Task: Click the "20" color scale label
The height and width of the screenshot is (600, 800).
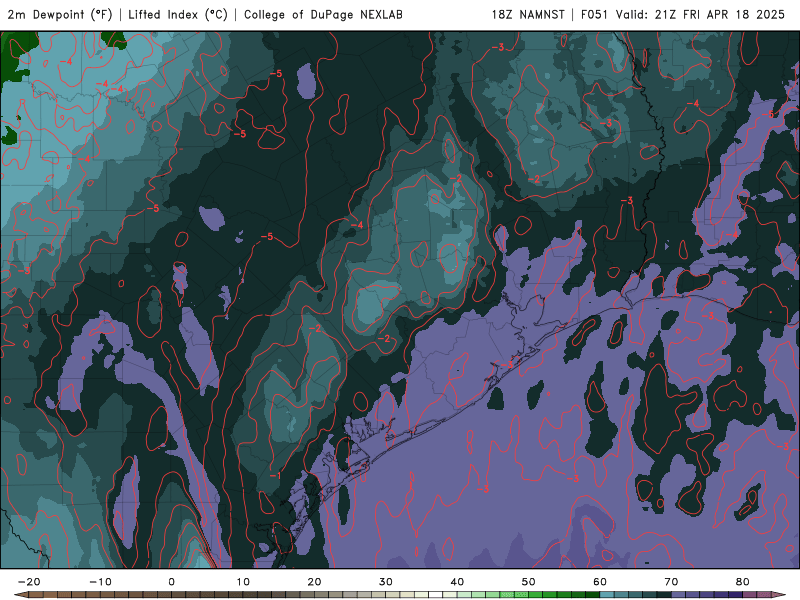Action: click(314, 582)
